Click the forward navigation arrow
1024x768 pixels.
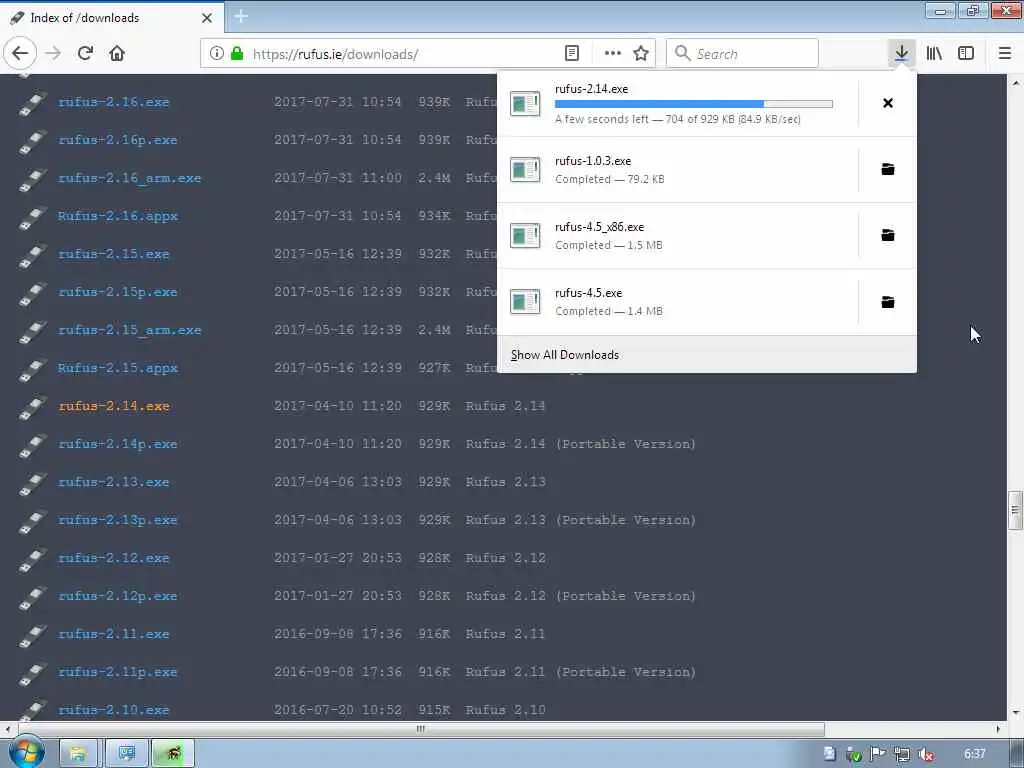pos(54,54)
